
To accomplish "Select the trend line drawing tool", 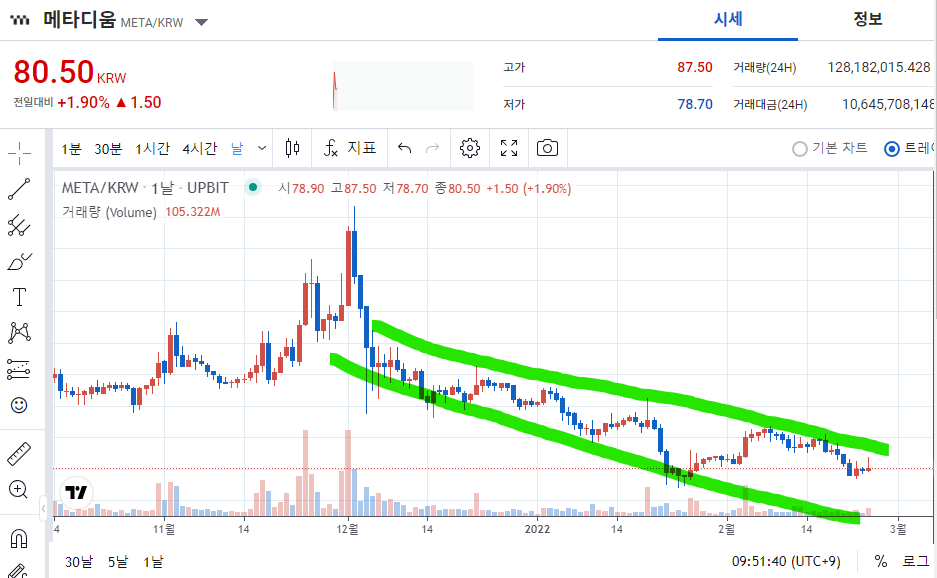I will (19, 189).
